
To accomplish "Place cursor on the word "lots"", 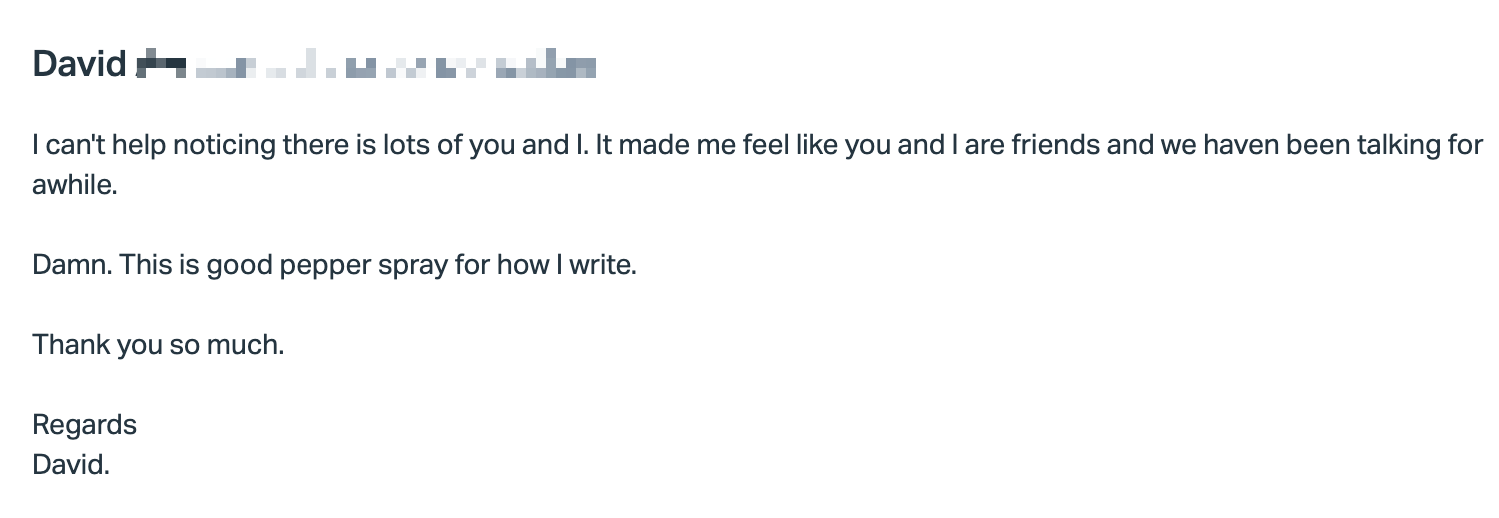I will [x=410, y=145].
